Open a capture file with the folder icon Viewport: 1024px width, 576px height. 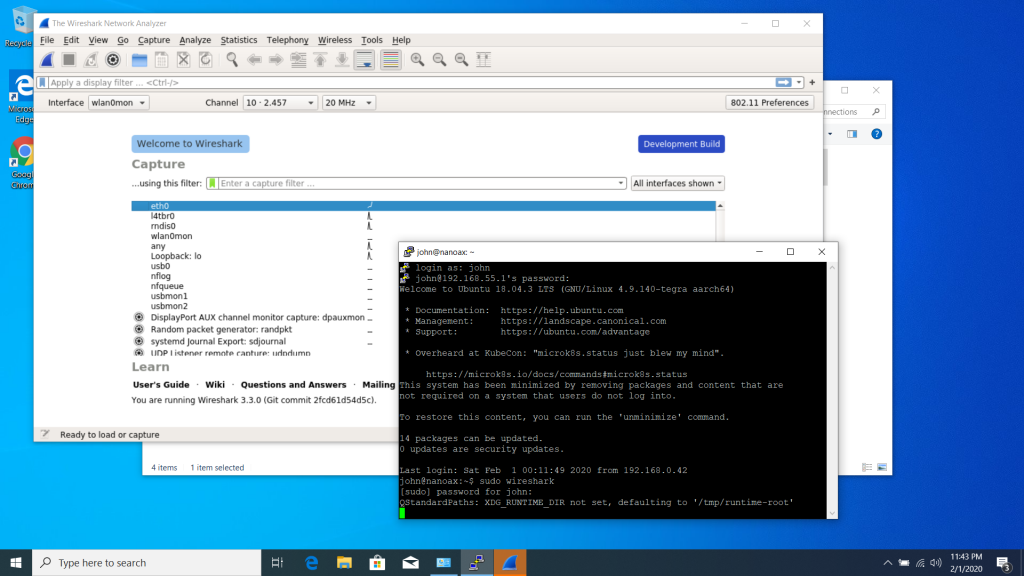[139, 60]
